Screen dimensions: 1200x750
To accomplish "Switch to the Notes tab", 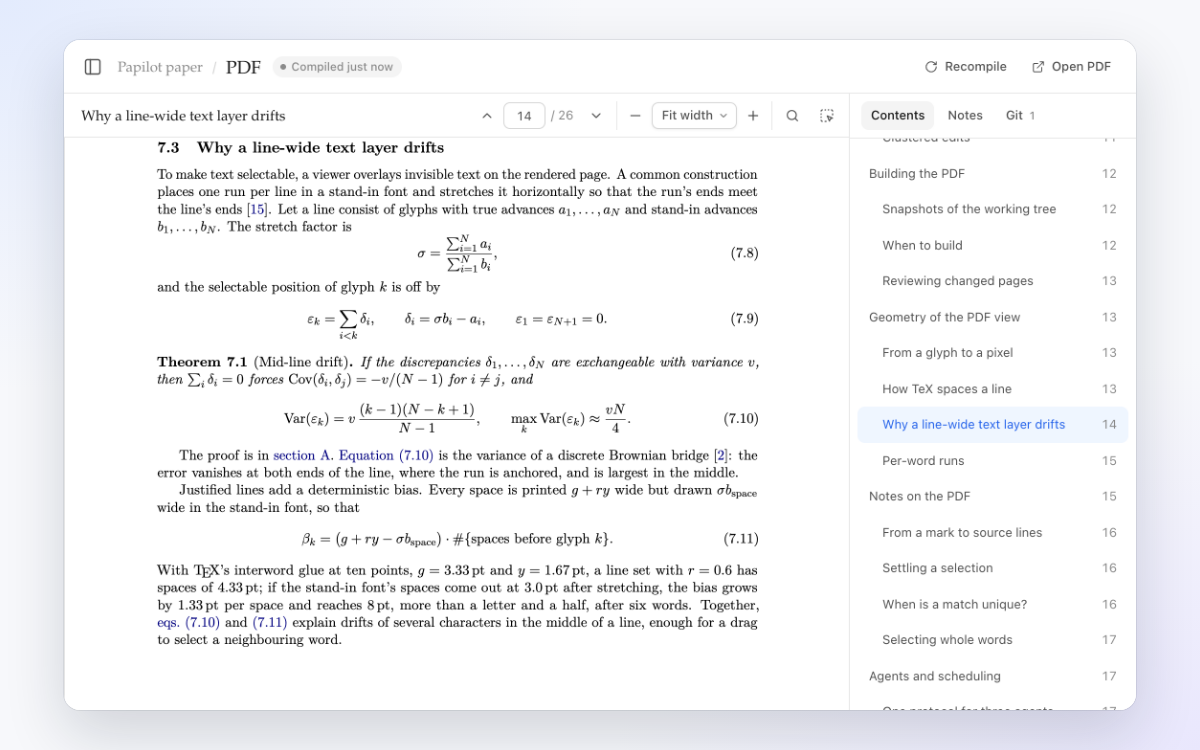I will pyautogui.click(x=965, y=116).
